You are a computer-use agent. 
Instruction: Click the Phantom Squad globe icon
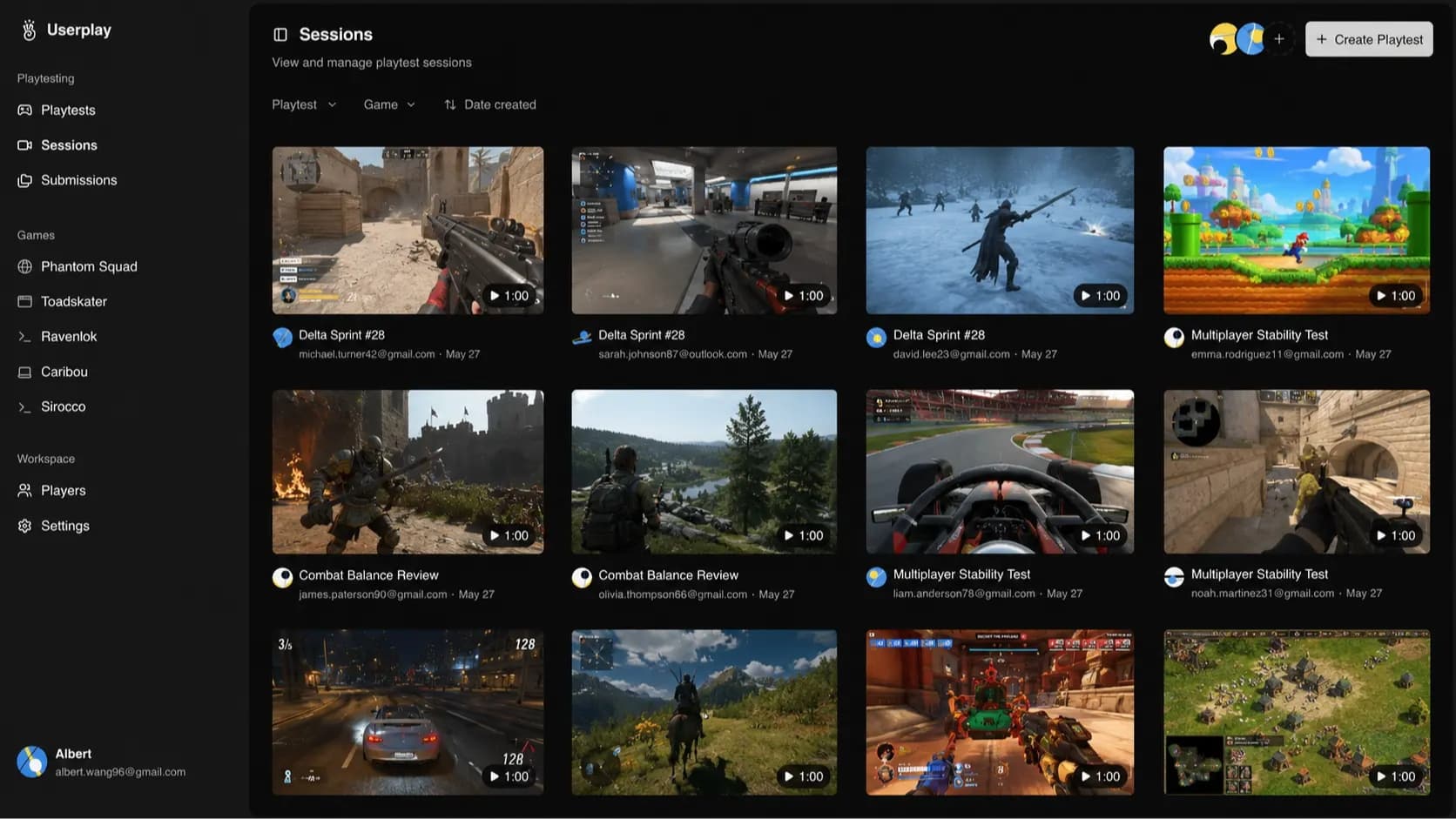pos(24,266)
